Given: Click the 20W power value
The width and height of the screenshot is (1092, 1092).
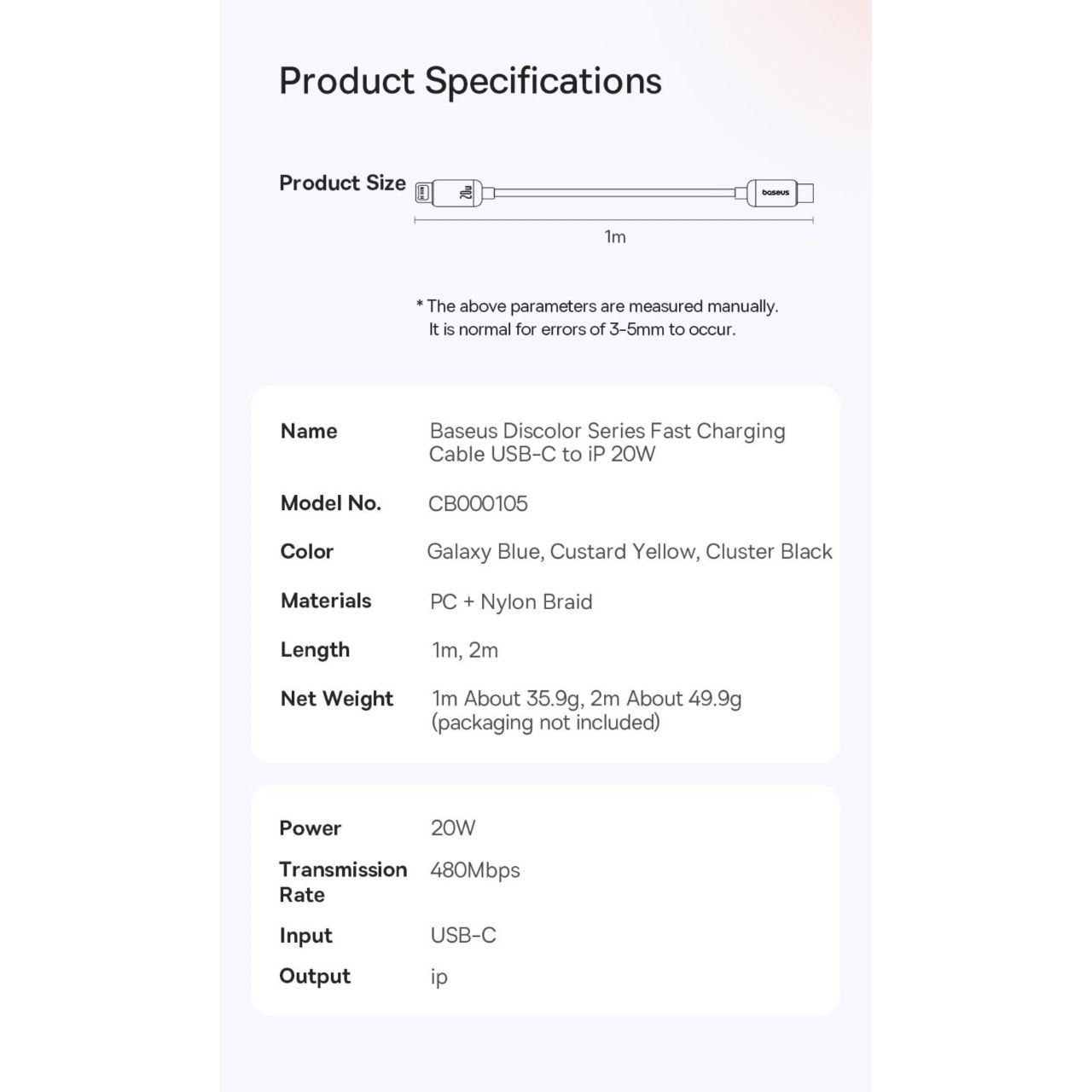Looking at the screenshot, I should click(453, 828).
